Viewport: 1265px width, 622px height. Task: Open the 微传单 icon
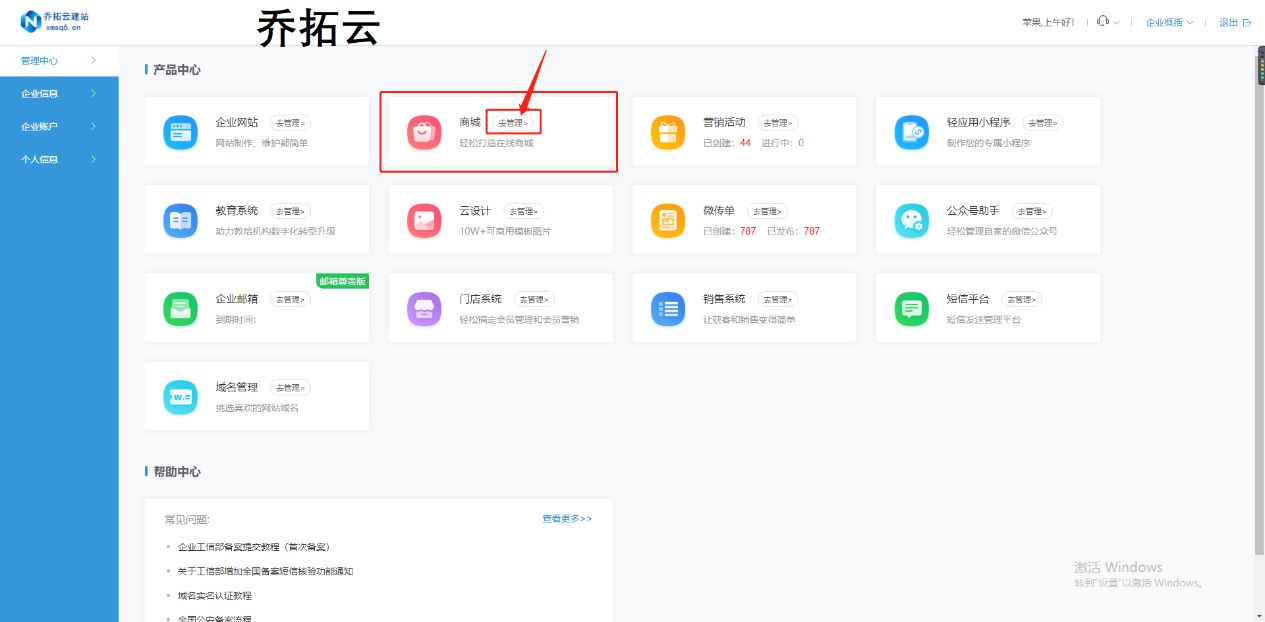(668, 219)
